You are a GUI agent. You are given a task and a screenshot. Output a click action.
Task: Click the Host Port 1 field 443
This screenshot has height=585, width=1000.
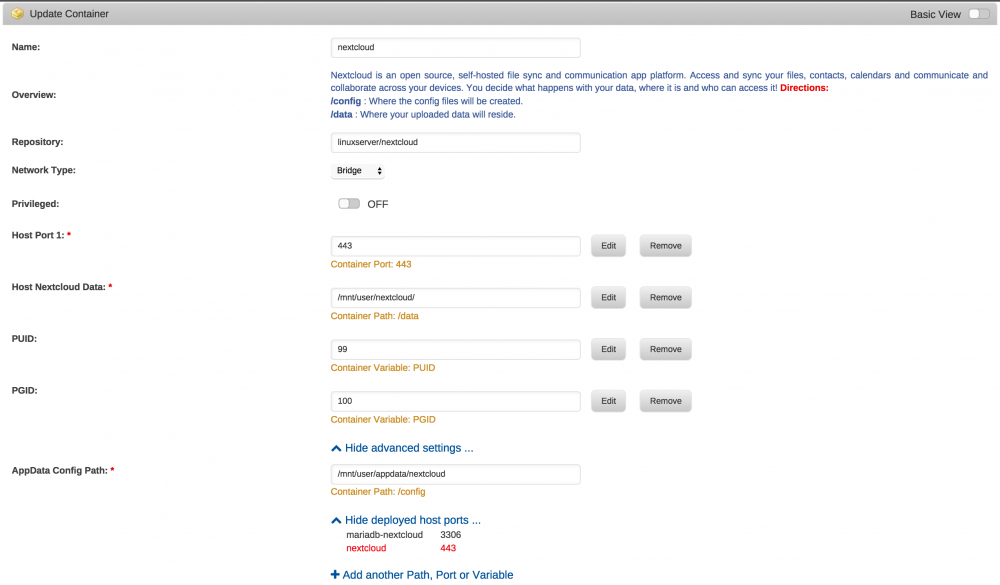[x=455, y=246]
